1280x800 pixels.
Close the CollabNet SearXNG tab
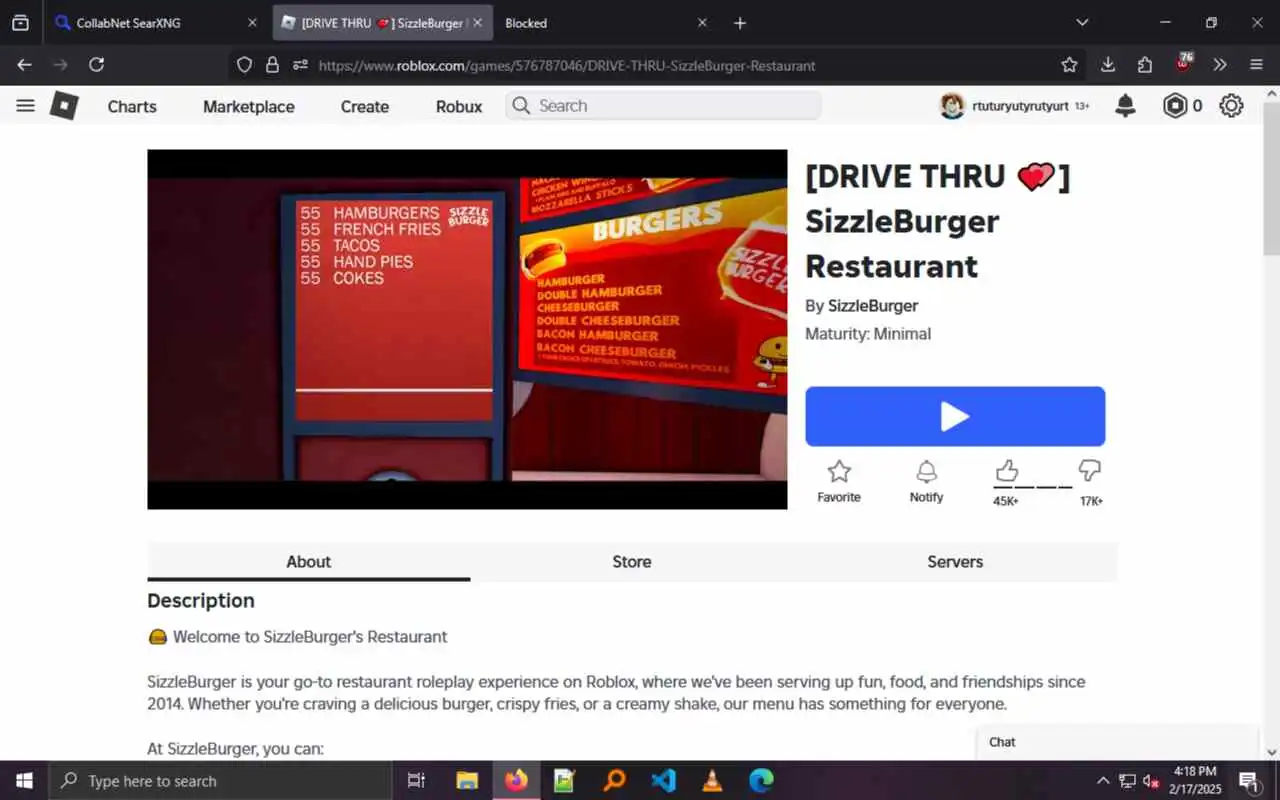tap(252, 23)
